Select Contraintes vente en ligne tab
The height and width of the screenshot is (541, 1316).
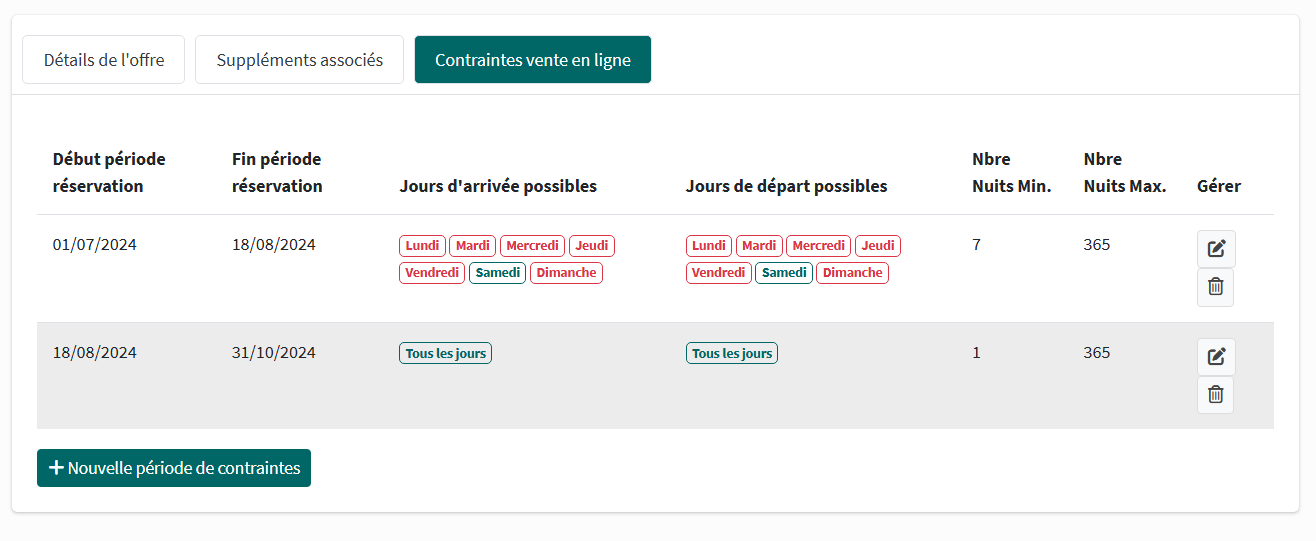(532, 60)
